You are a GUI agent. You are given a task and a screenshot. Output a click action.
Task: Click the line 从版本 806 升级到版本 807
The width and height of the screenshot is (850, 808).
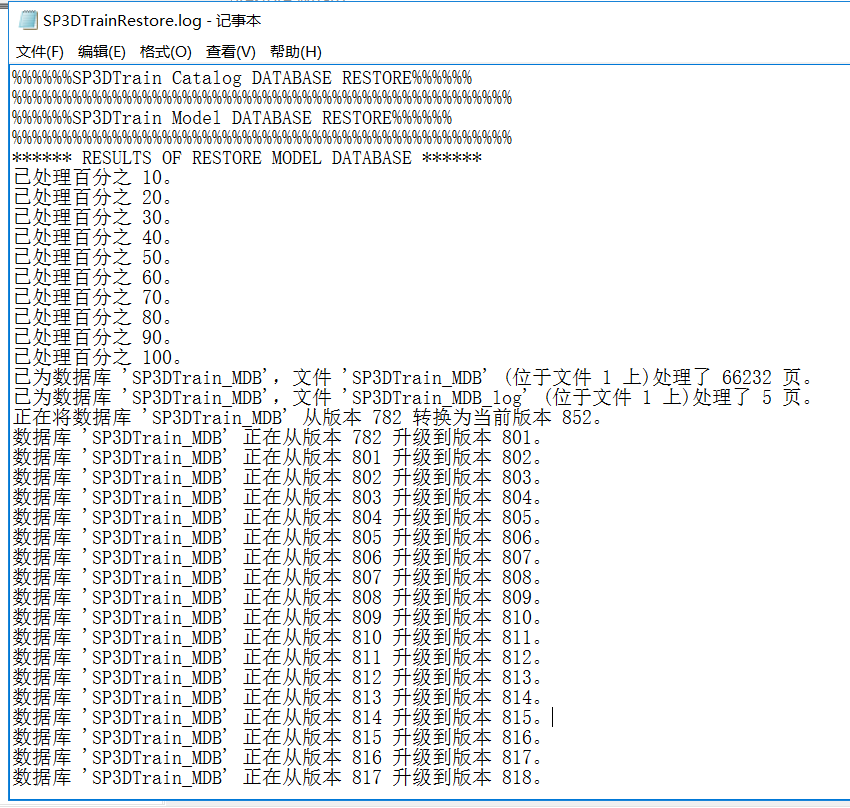(277, 559)
